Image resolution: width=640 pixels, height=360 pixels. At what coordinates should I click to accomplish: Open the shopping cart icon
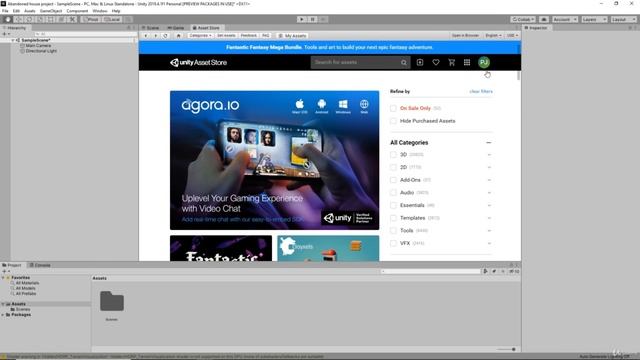coord(451,62)
